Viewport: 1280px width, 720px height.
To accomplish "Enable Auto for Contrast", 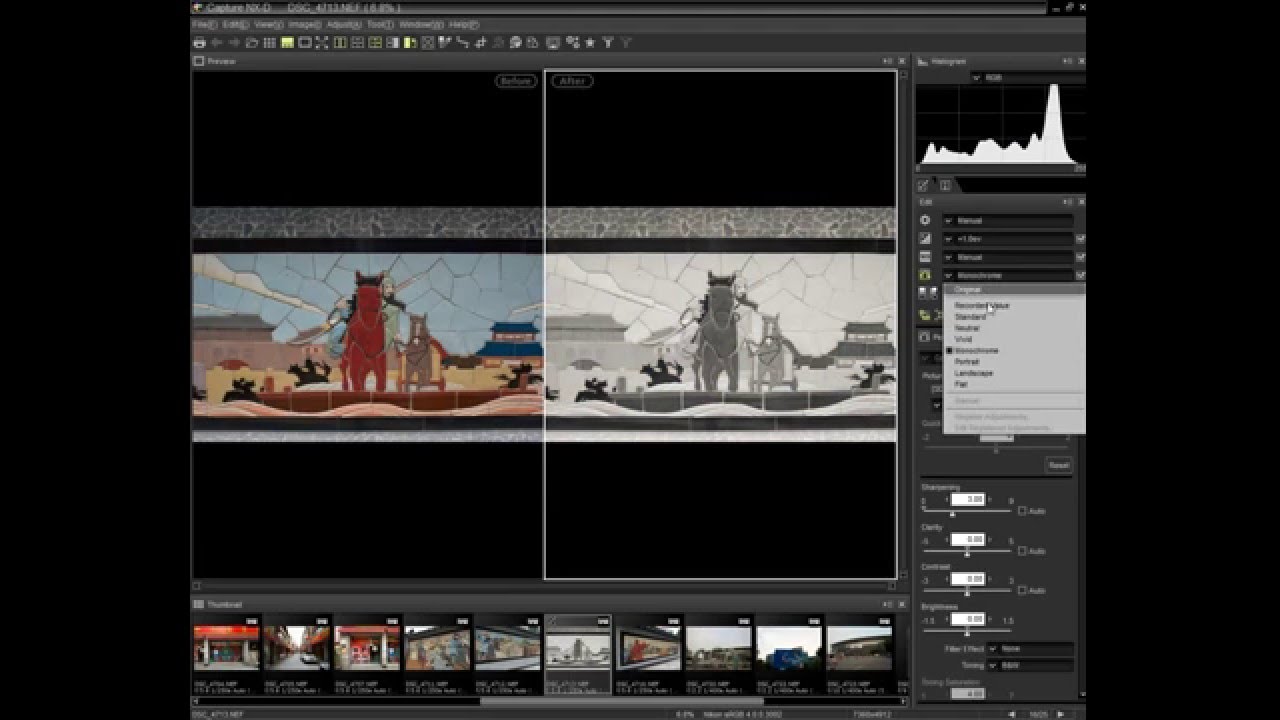I will [x=1022, y=591].
